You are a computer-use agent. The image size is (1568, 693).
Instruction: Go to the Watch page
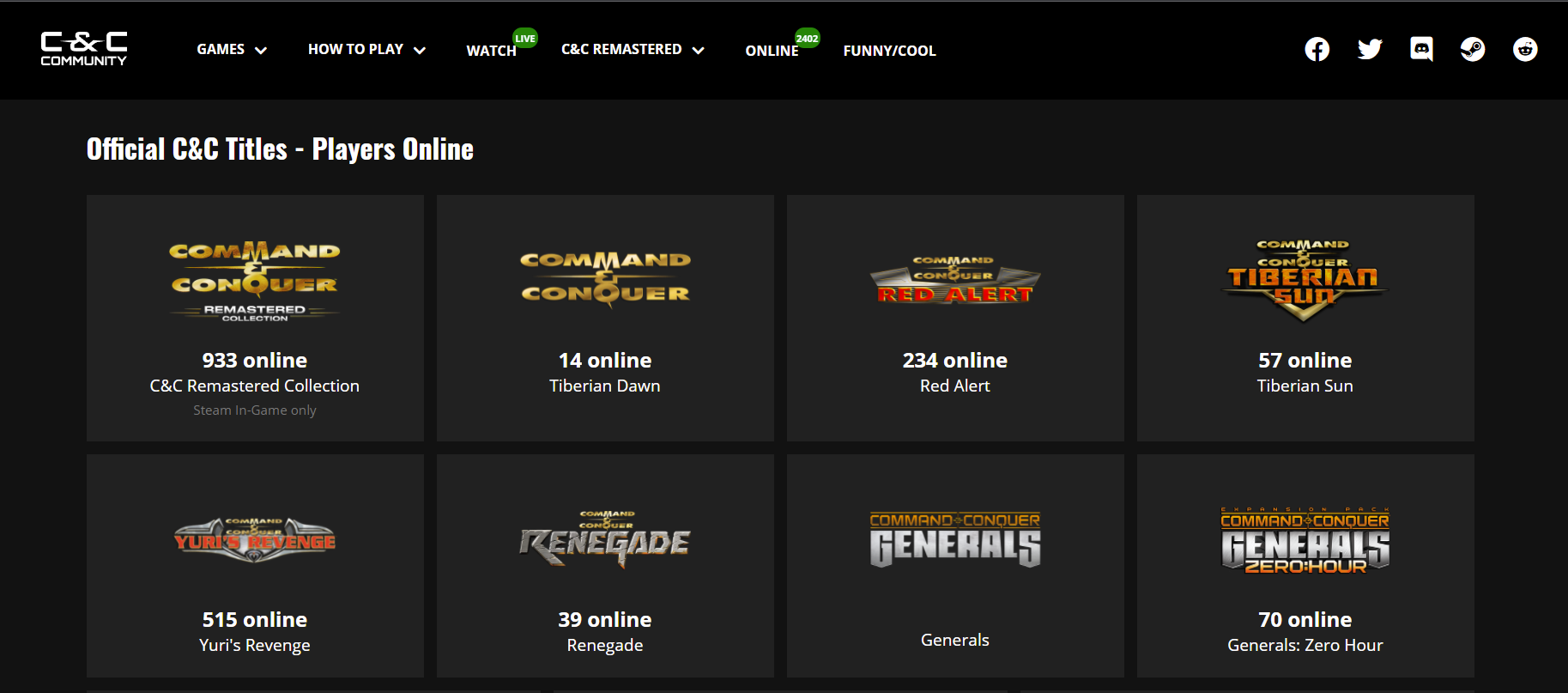click(491, 51)
